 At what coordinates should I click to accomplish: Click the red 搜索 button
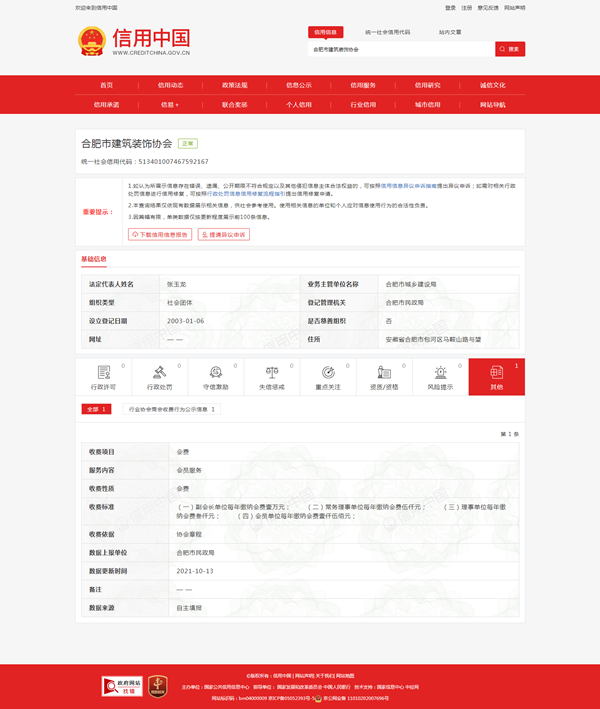pyautogui.click(x=510, y=49)
